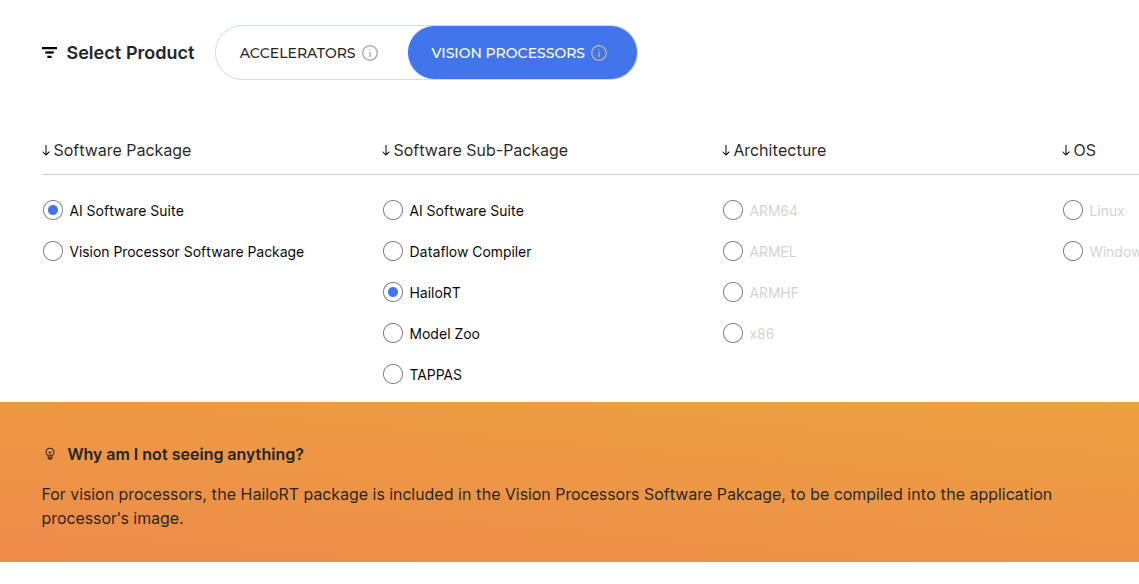
Task: Click the Architecture column arrow header
Action: 726,151
